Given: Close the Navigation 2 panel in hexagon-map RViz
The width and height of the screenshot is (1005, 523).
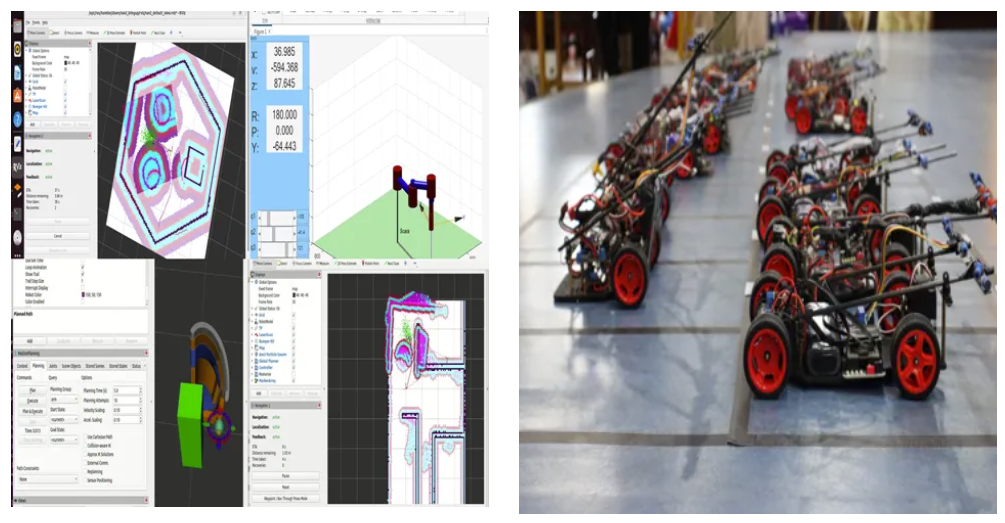Looking at the screenshot, I should tap(90, 135).
